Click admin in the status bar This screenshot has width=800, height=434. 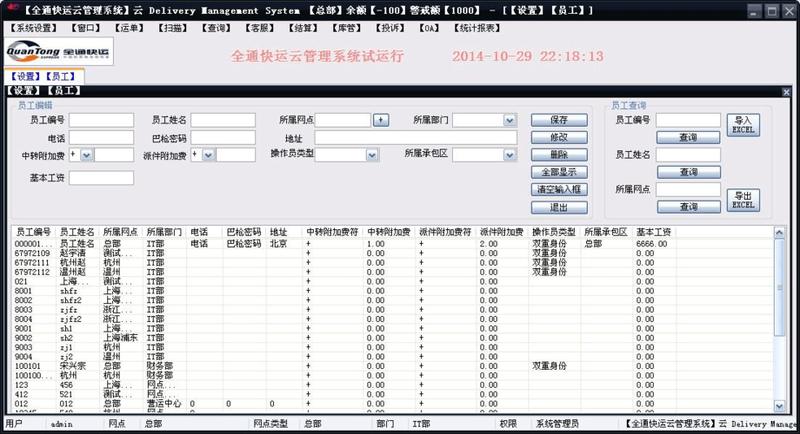(x=62, y=424)
